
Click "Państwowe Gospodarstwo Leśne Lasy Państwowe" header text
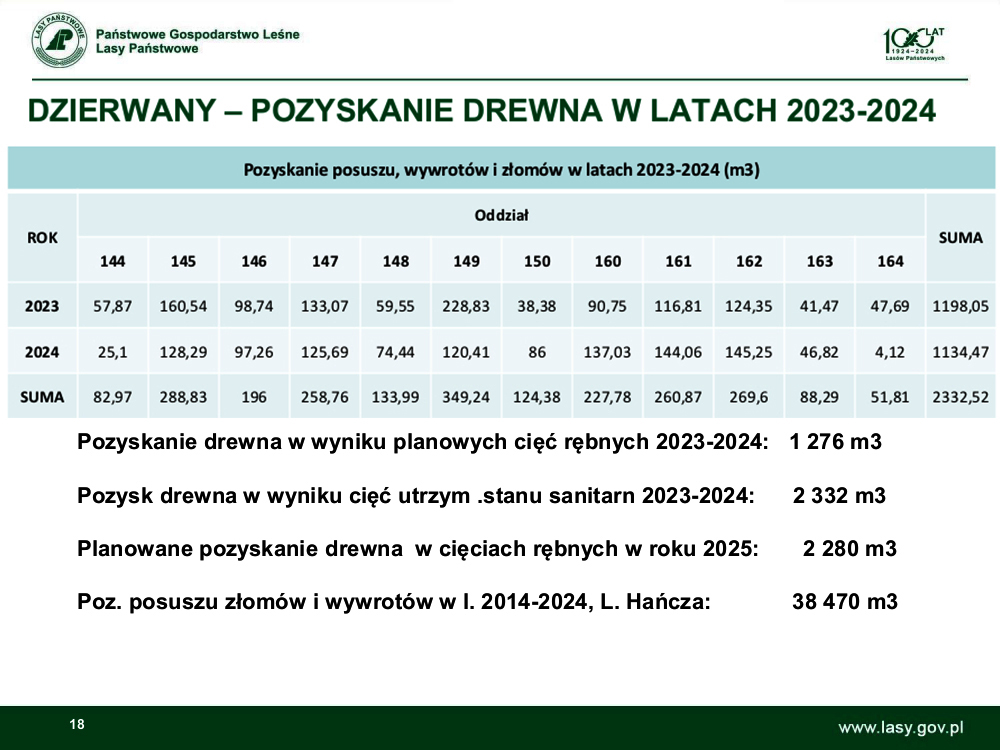click(197, 41)
